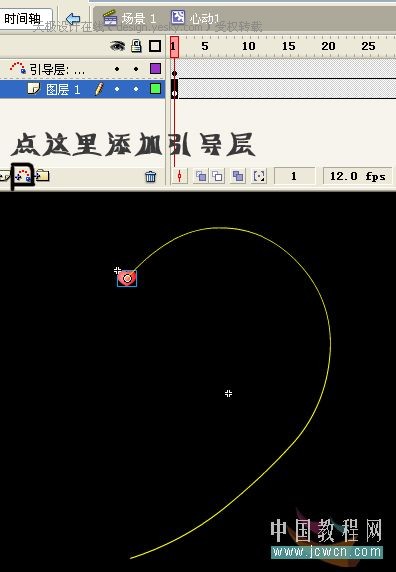
Task: Hide 图层 1 via its eye column dot
Action: (x=117, y=89)
